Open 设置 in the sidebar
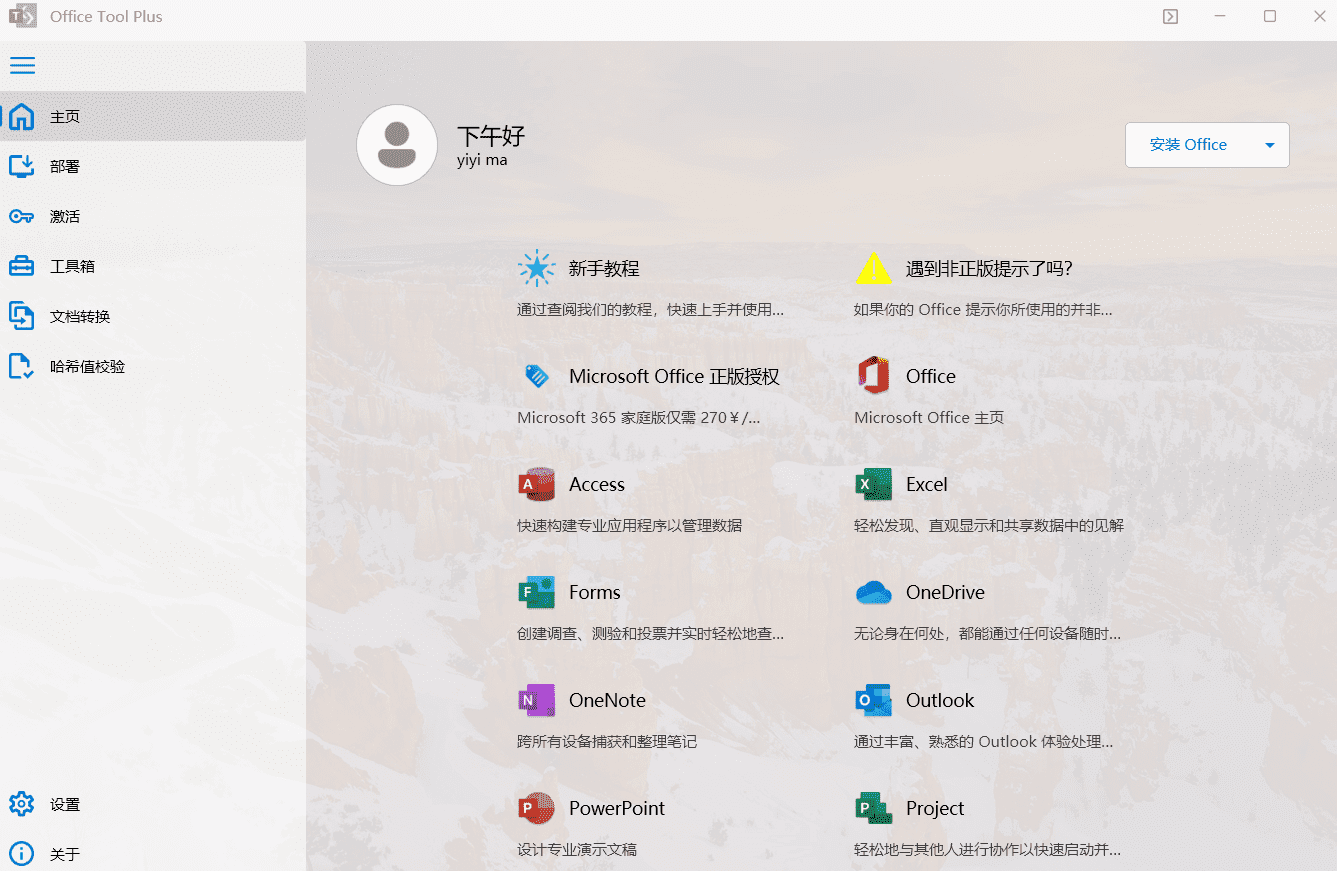This screenshot has width=1337, height=871. pos(153,804)
